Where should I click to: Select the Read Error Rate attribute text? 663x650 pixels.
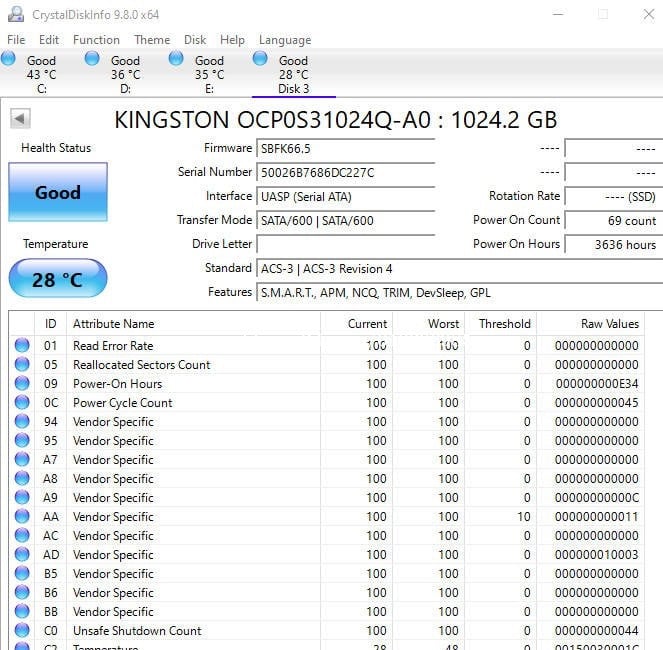113,346
